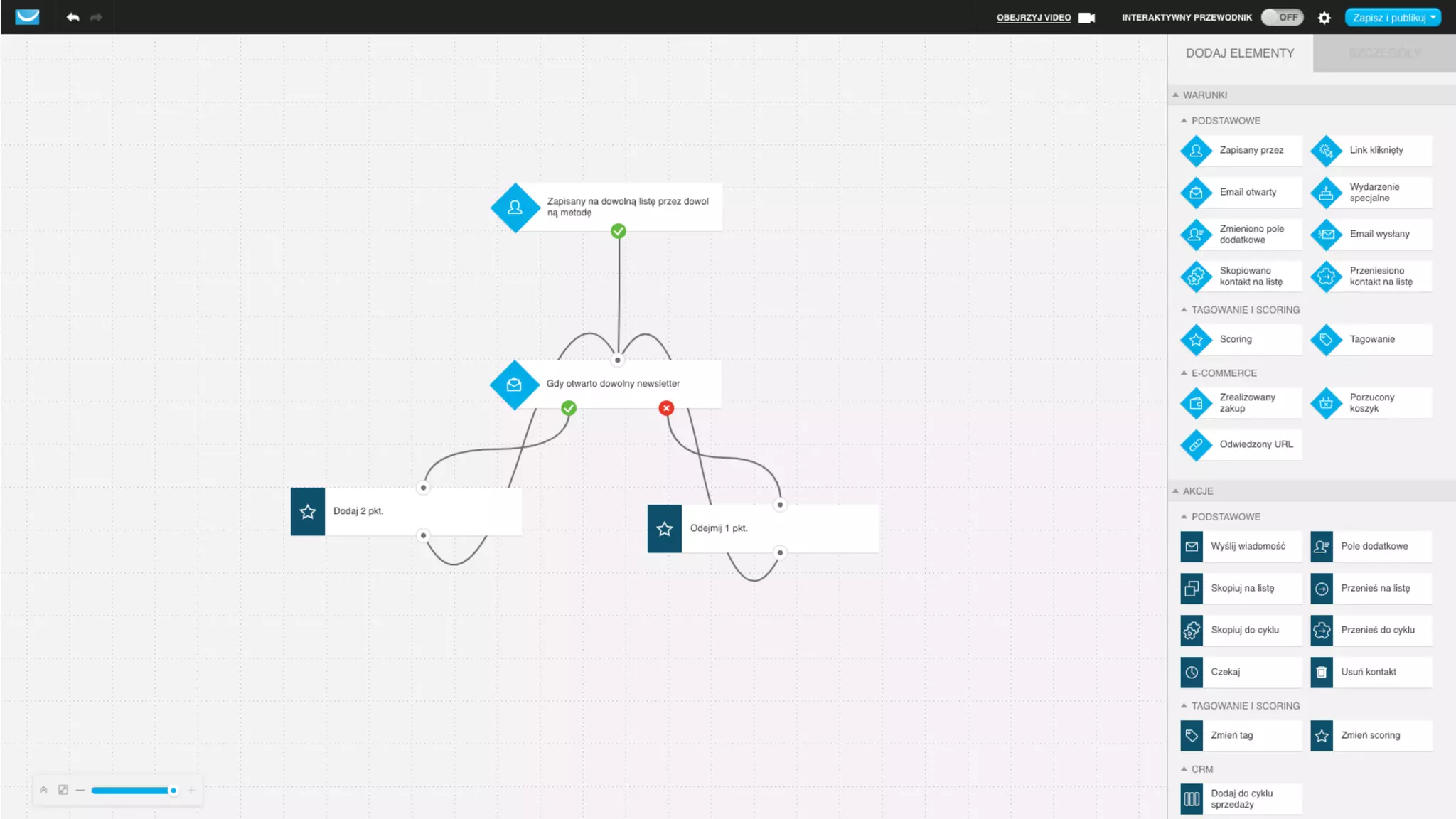The height and width of the screenshot is (819, 1456).
Task: Toggle the Interaktywny przewodnik OFF switch
Action: click(1282, 17)
